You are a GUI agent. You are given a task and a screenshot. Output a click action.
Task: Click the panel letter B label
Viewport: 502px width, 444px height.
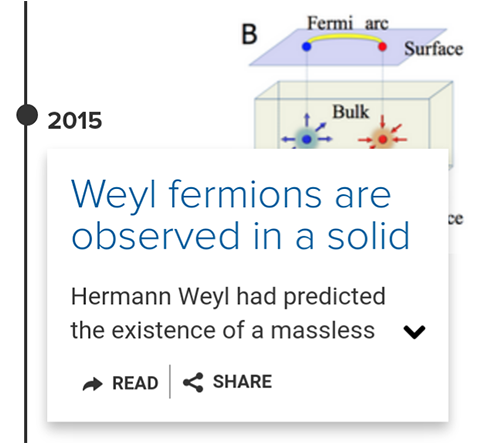click(x=249, y=34)
